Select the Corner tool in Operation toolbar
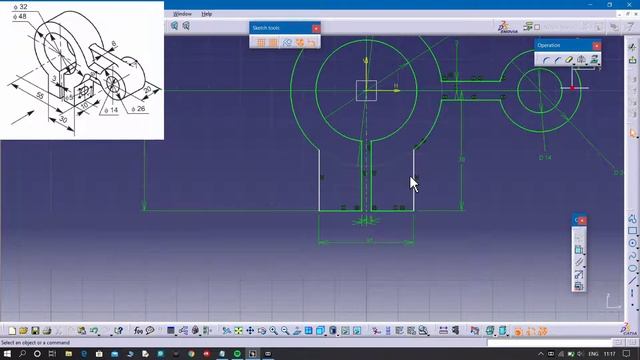The height and width of the screenshot is (360, 640). [x=546, y=60]
